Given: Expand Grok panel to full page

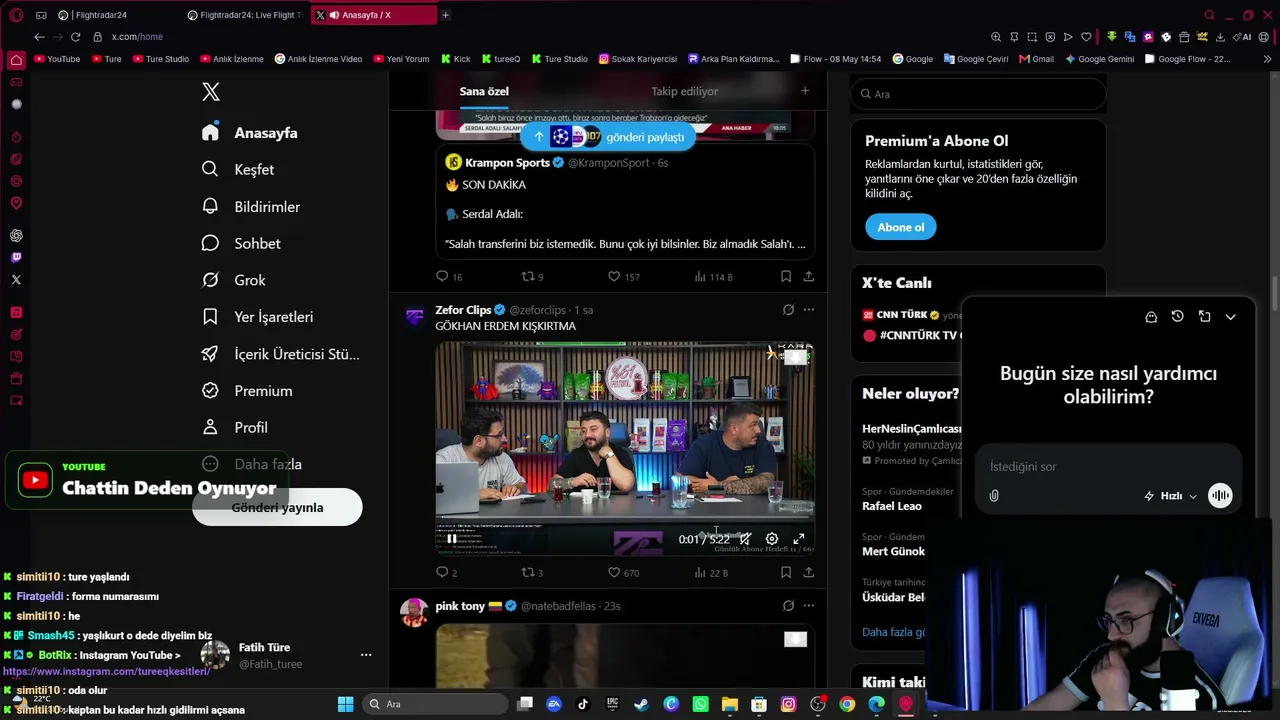Looking at the screenshot, I should coord(1204,317).
